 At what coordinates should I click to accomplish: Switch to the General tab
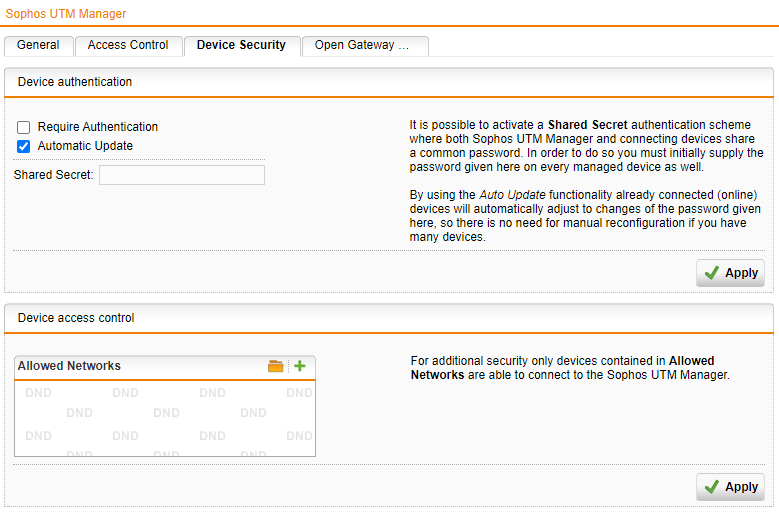coord(38,45)
